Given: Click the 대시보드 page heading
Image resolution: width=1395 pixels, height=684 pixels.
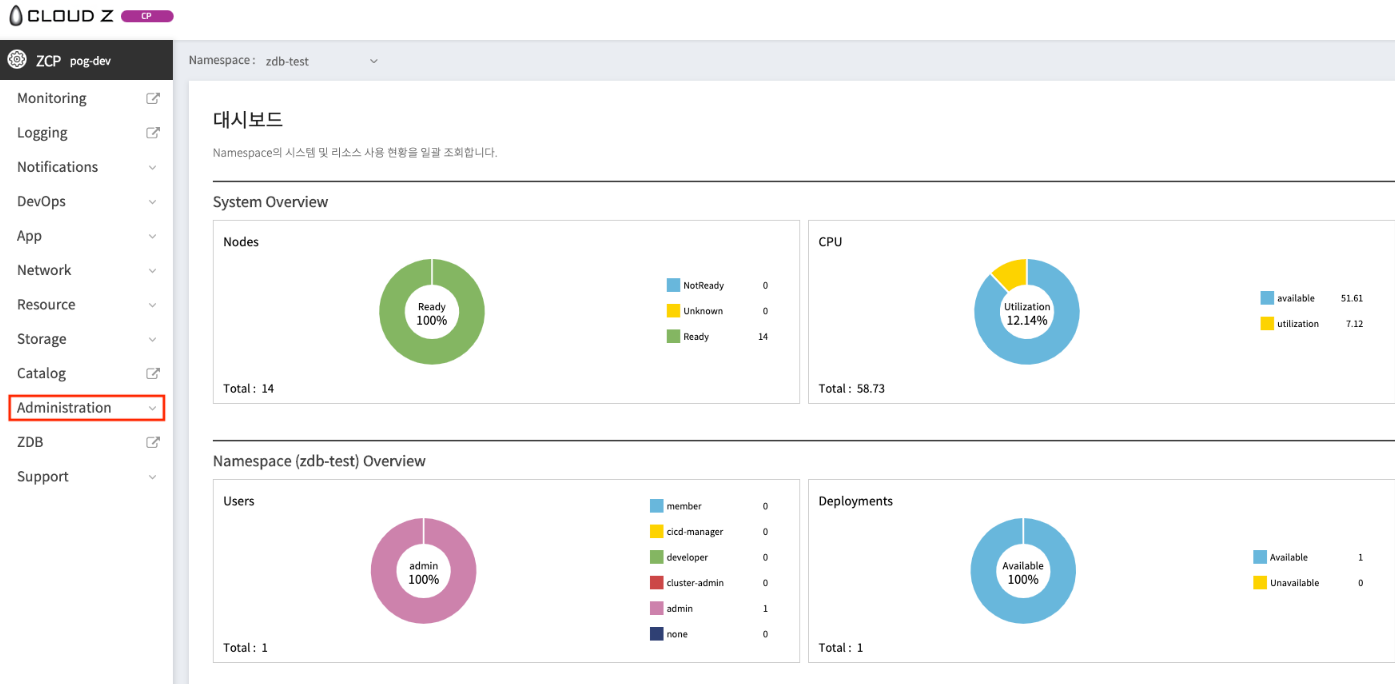Looking at the screenshot, I should (x=248, y=120).
